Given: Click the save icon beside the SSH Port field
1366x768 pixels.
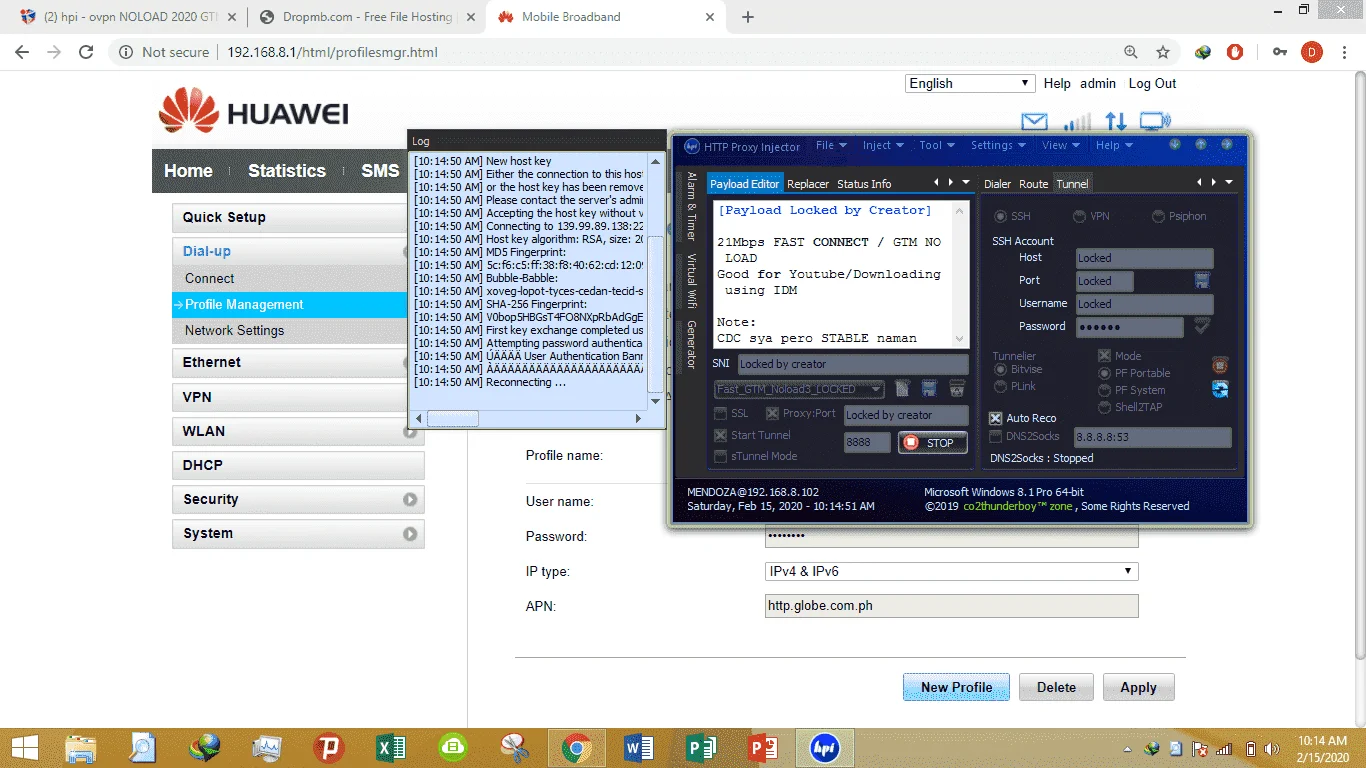Looking at the screenshot, I should tap(1203, 280).
